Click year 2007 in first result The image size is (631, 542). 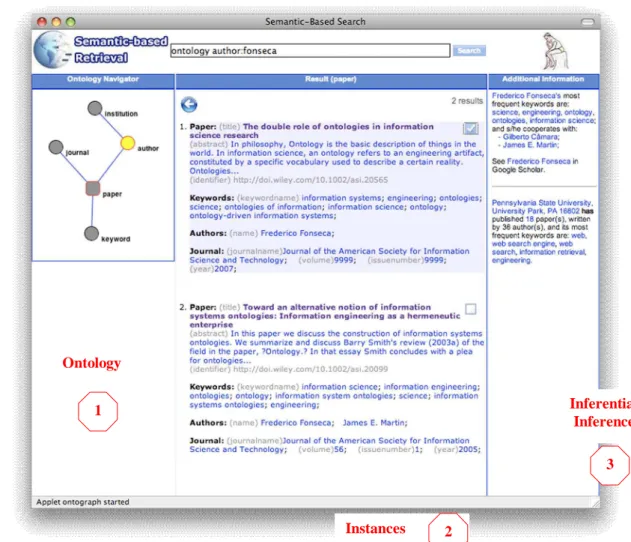pos(224,269)
